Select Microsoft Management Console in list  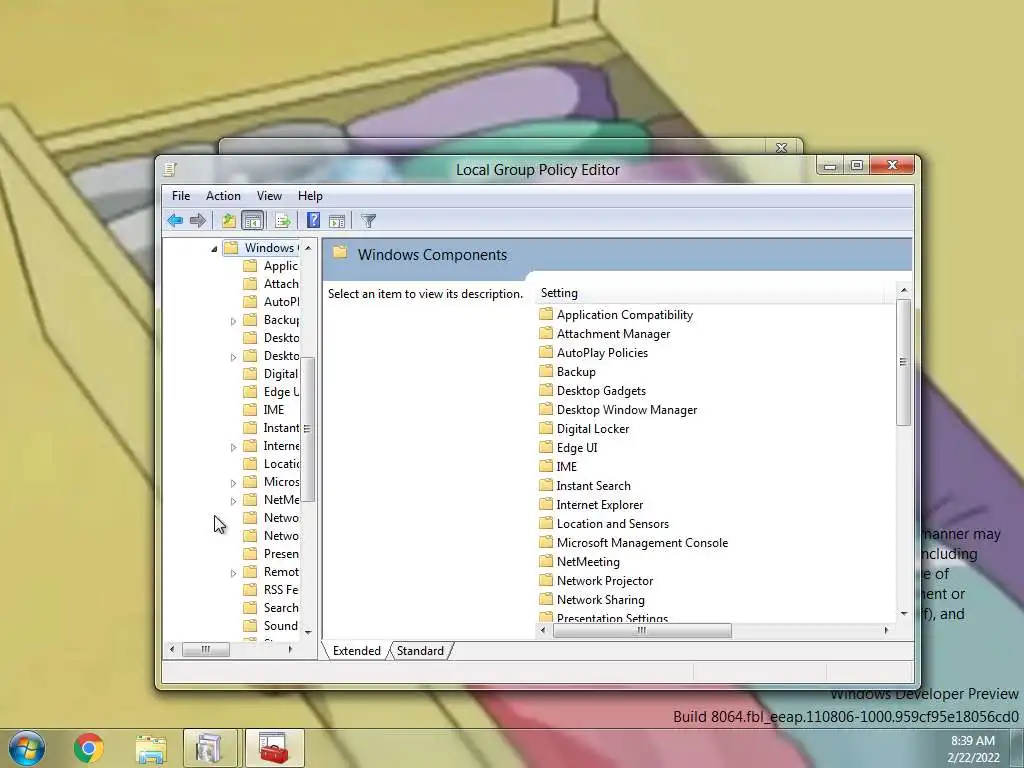pyautogui.click(x=633, y=542)
